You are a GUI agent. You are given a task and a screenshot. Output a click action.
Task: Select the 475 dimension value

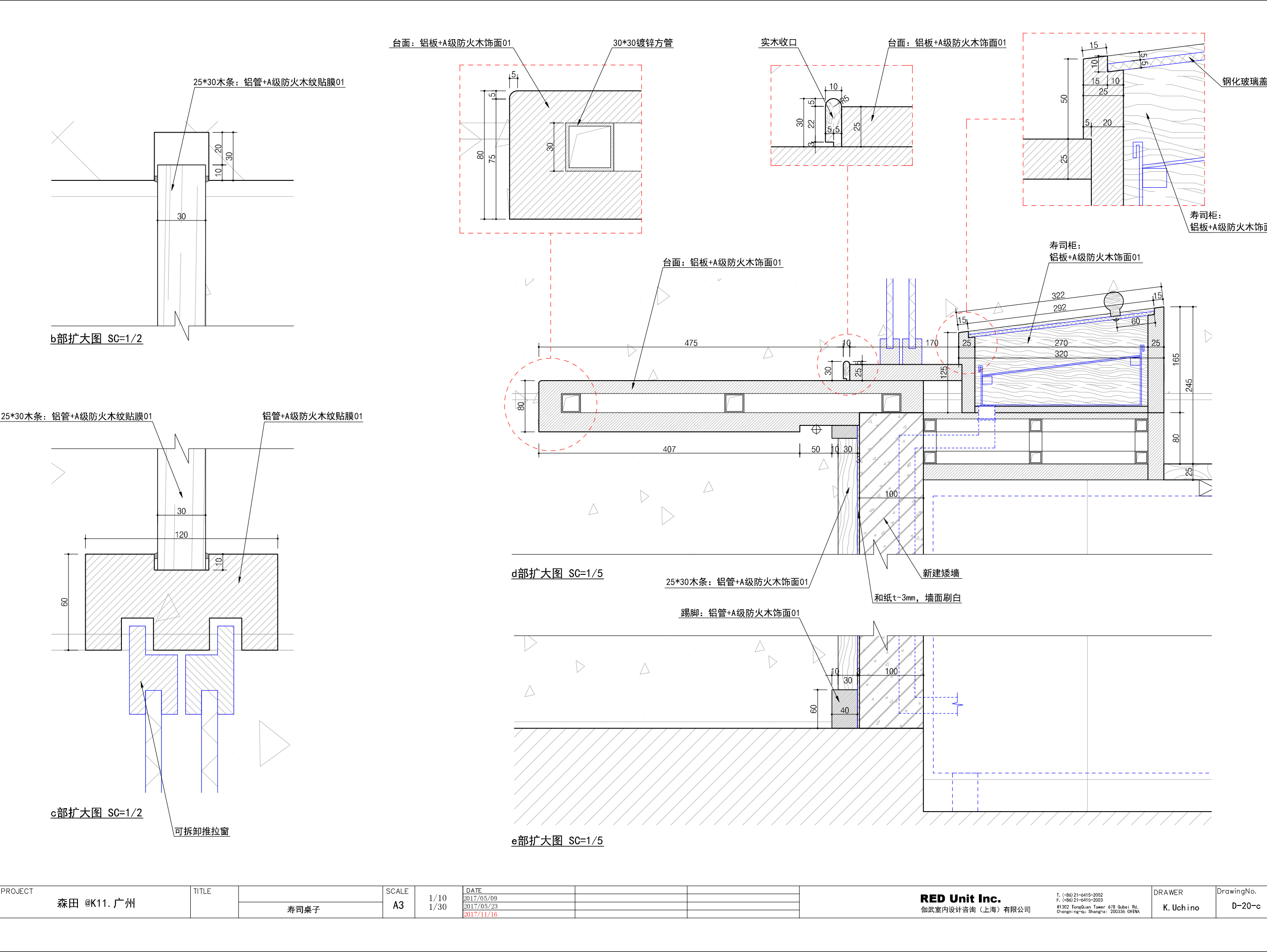click(691, 343)
